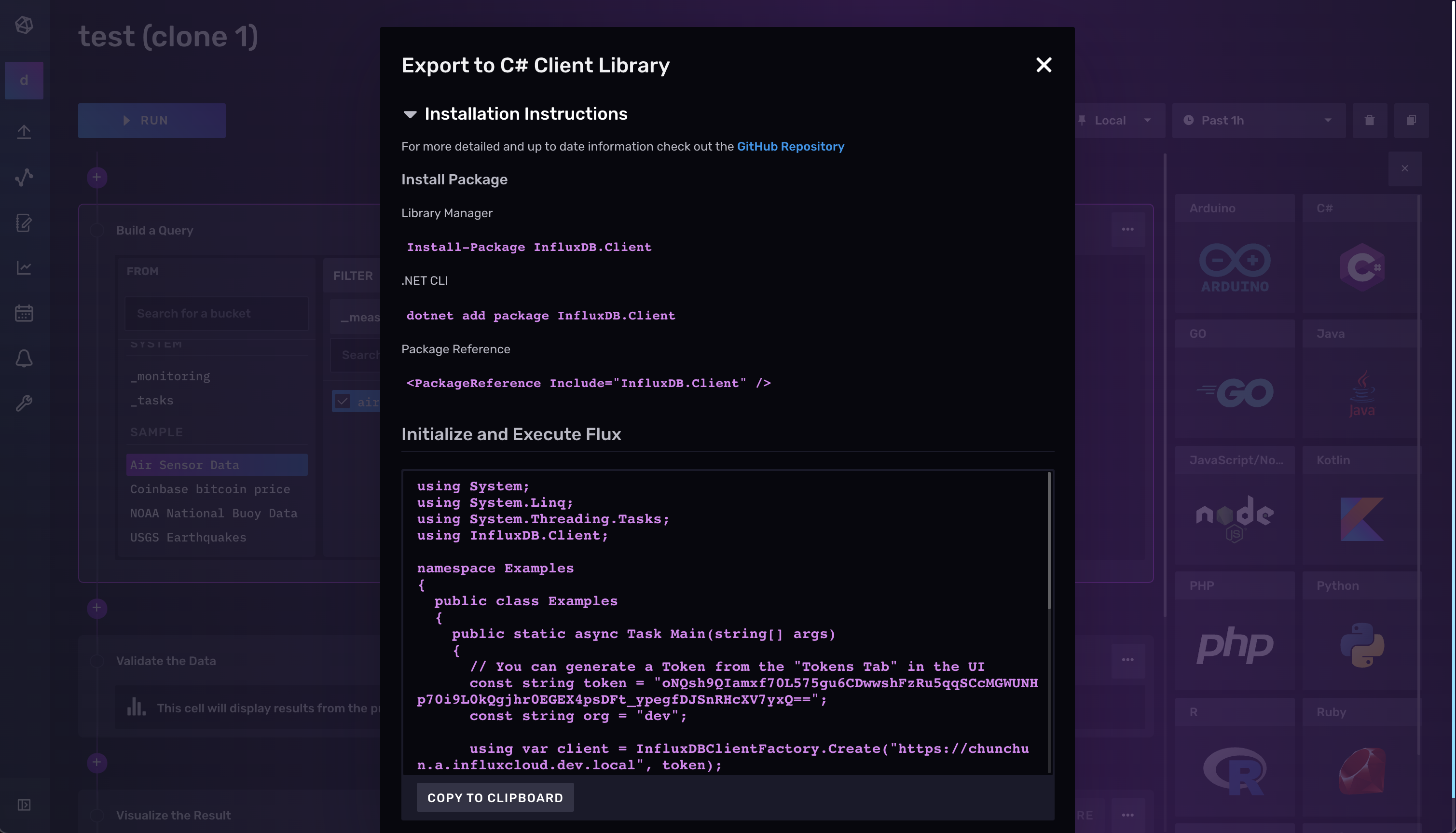Select the Tasks calendar icon in sidebar
The height and width of the screenshot is (833, 1456).
pyautogui.click(x=24, y=313)
